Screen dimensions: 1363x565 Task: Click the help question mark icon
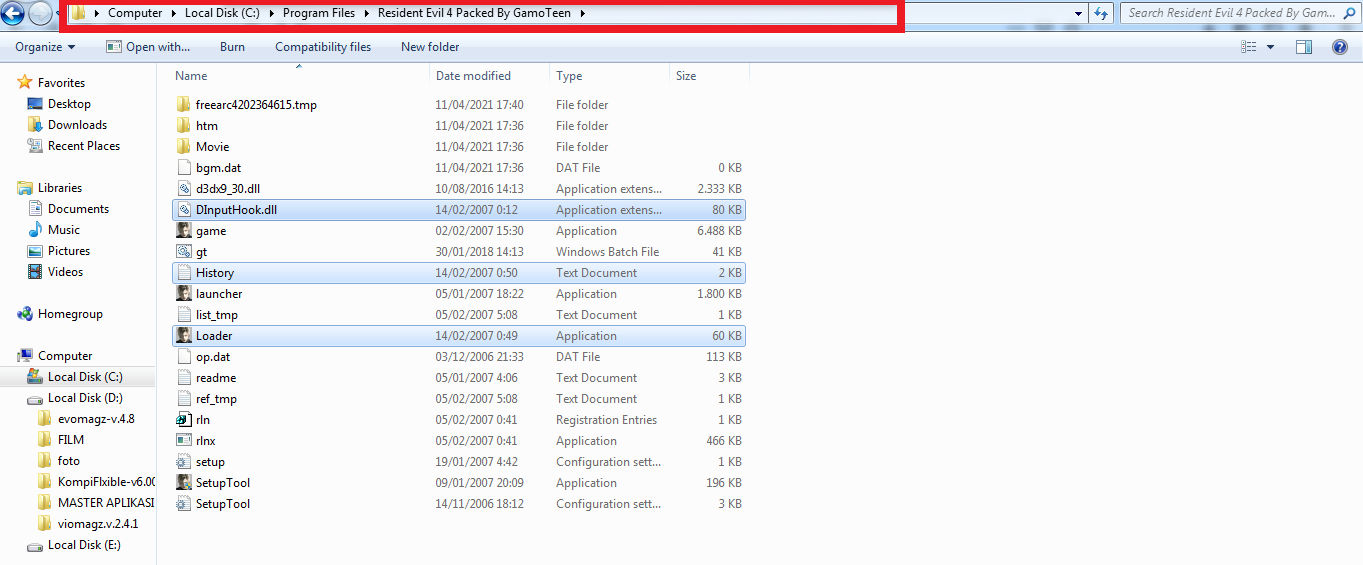[x=1340, y=47]
